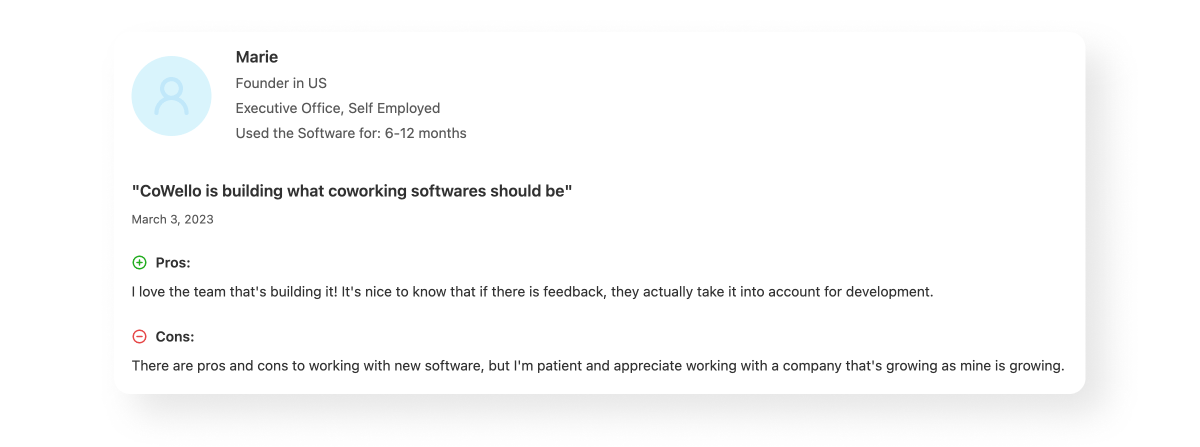The width and height of the screenshot is (1200, 447).
Task: Click the Executive Office text
Action: (x=287, y=108)
